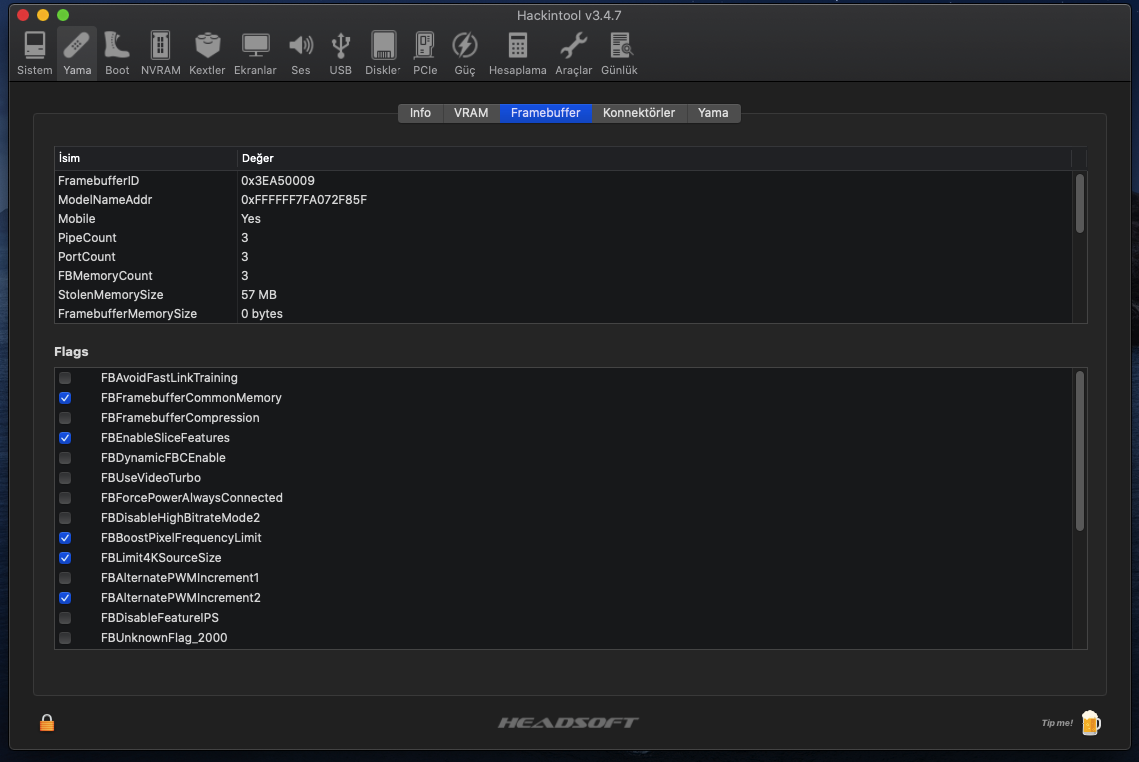Uncheck the FBLimit4KSourceSize flag
This screenshot has height=762, width=1139.
[x=65, y=558]
